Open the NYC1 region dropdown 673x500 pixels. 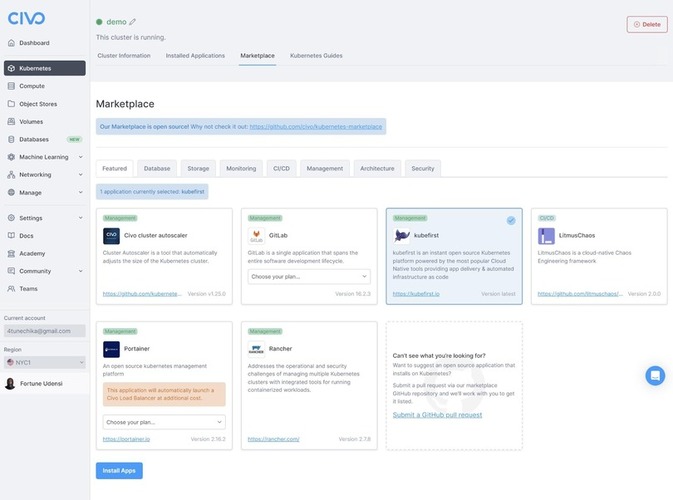coord(45,363)
